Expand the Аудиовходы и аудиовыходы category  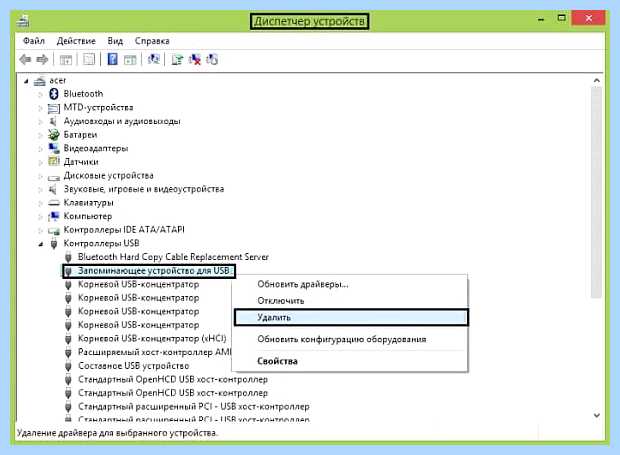point(40,121)
